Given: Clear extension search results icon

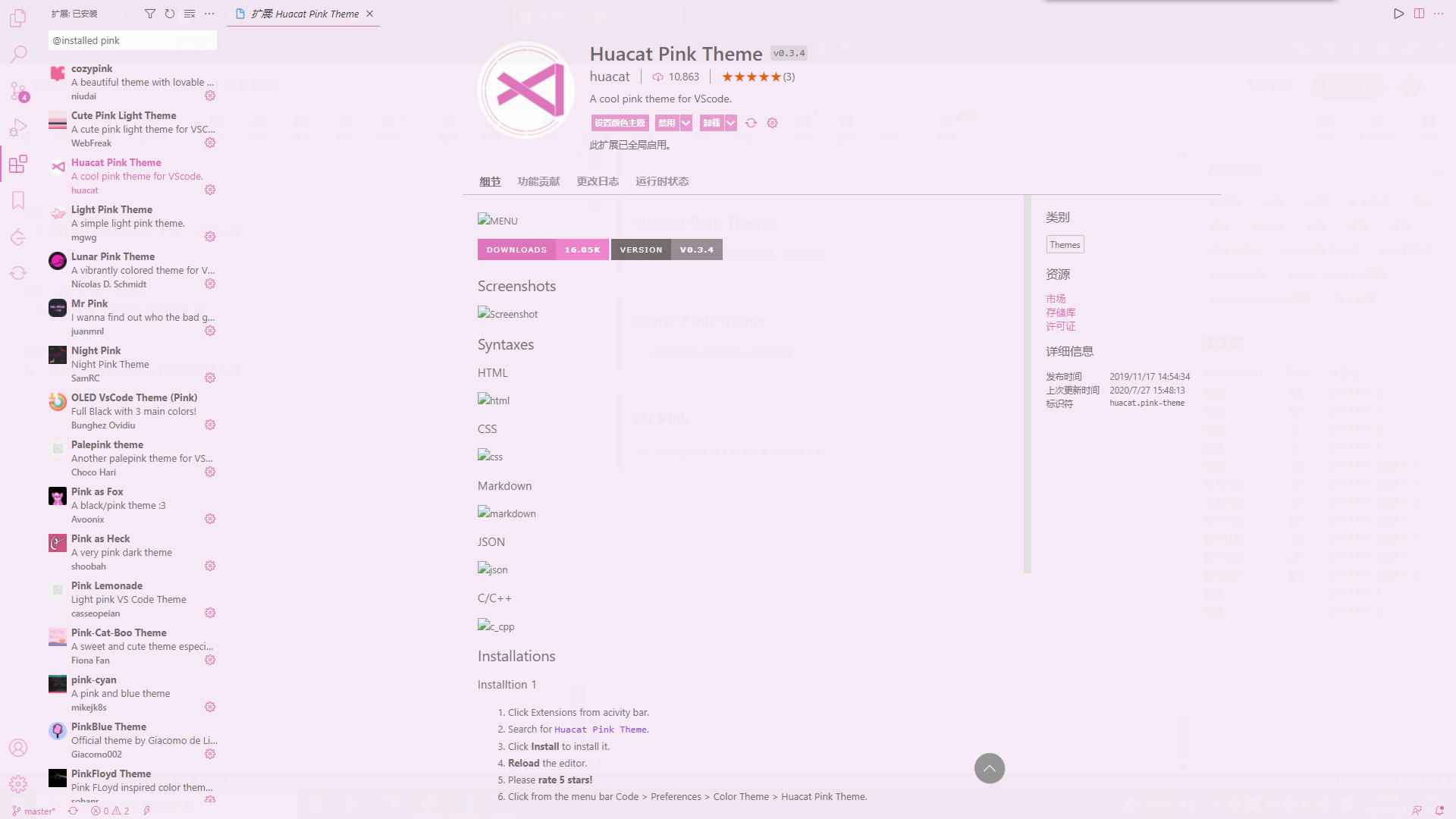Looking at the screenshot, I should click(x=190, y=14).
